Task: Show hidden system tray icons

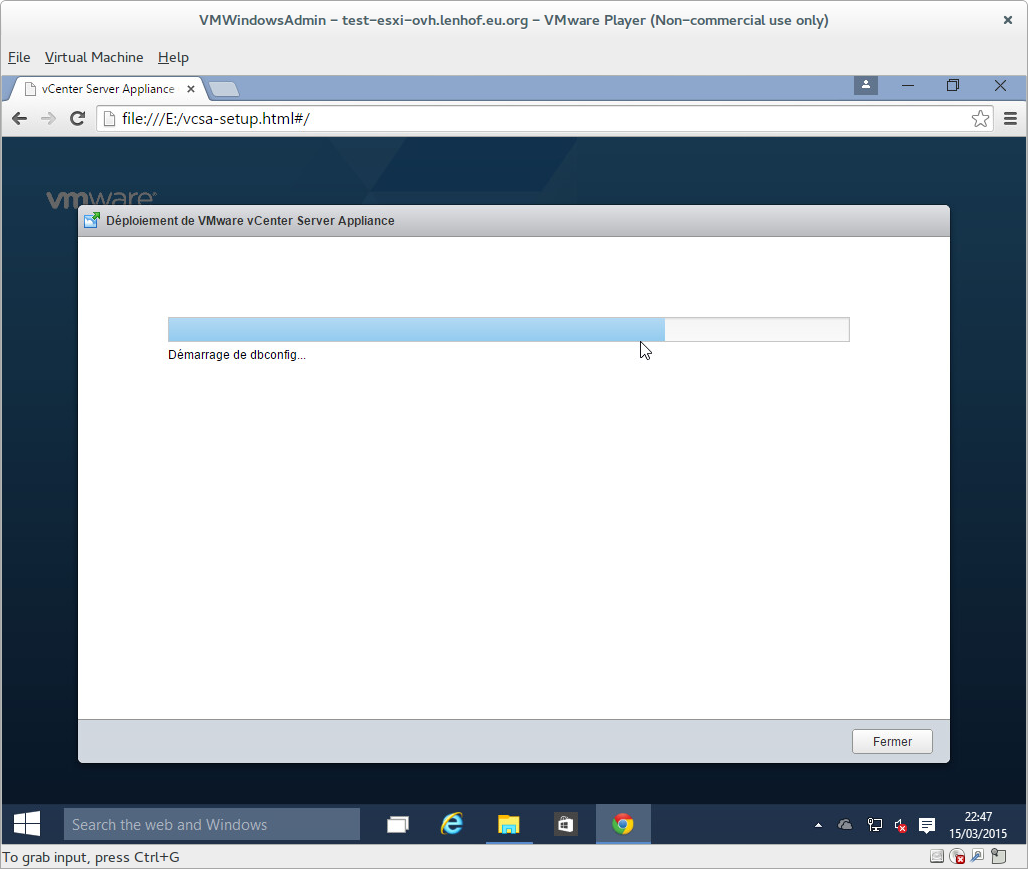Action: click(x=818, y=825)
